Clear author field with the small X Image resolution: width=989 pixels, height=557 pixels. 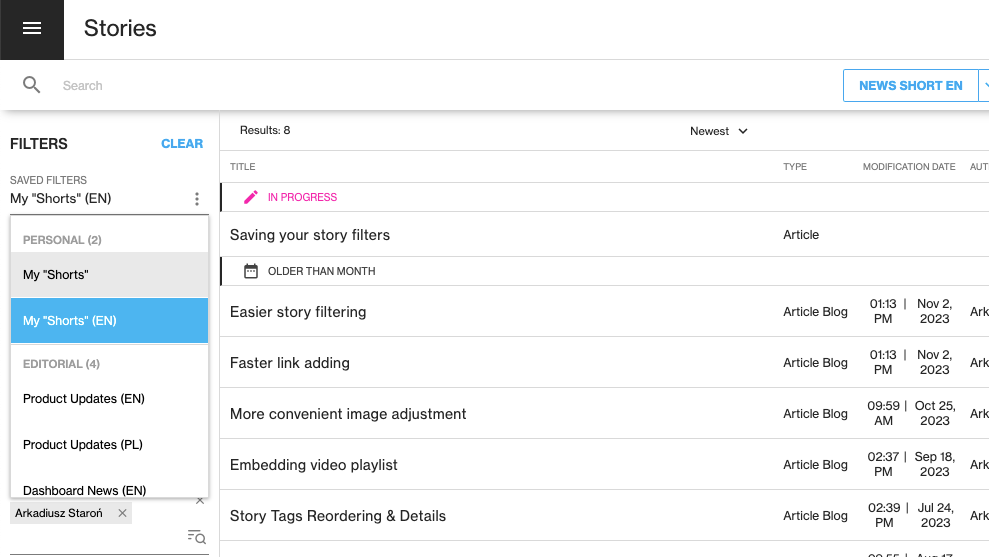point(200,501)
